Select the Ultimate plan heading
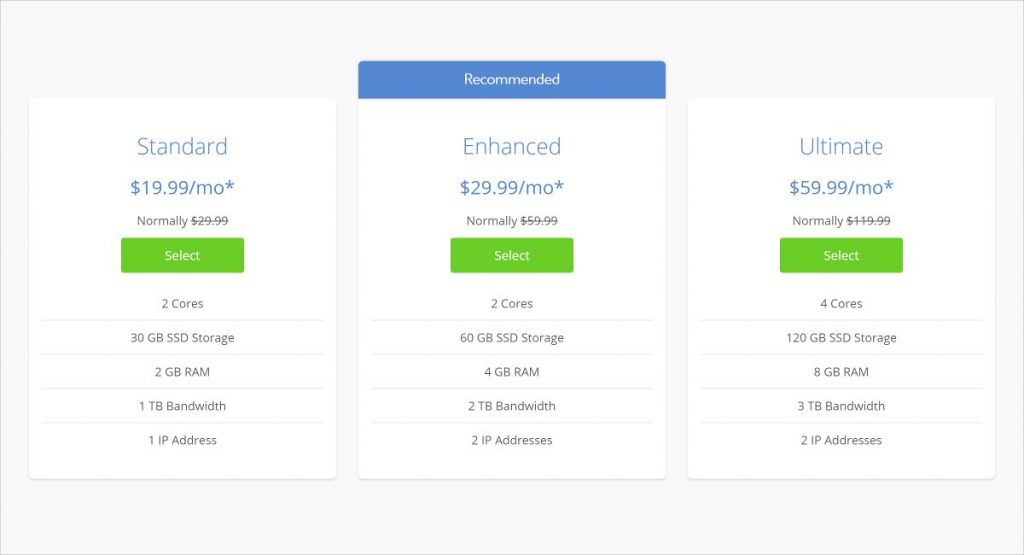This screenshot has width=1024, height=555. [841, 146]
